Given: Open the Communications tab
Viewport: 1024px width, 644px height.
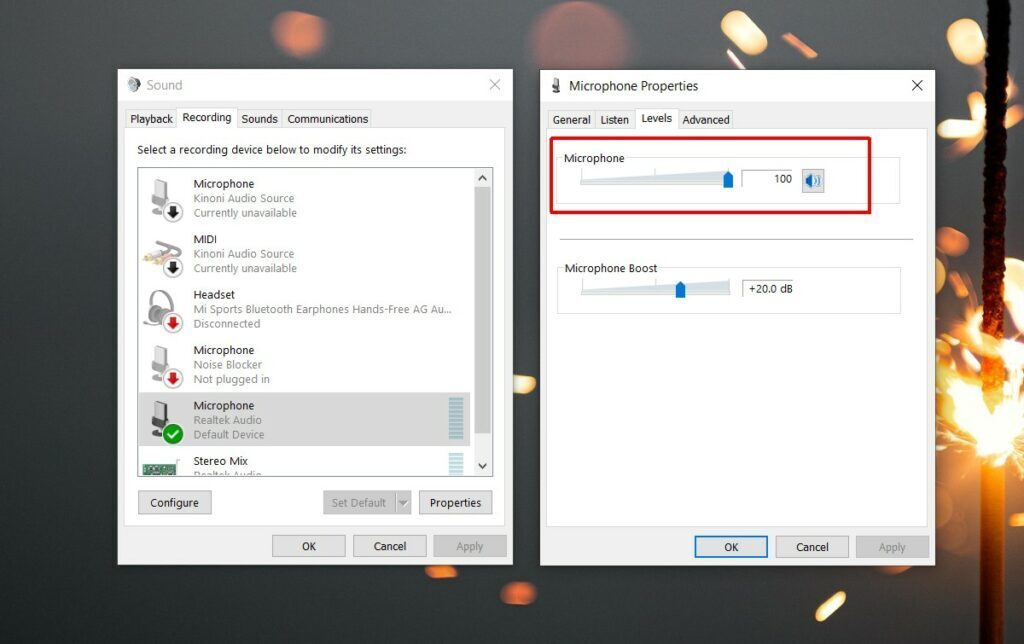Looking at the screenshot, I should (x=327, y=118).
